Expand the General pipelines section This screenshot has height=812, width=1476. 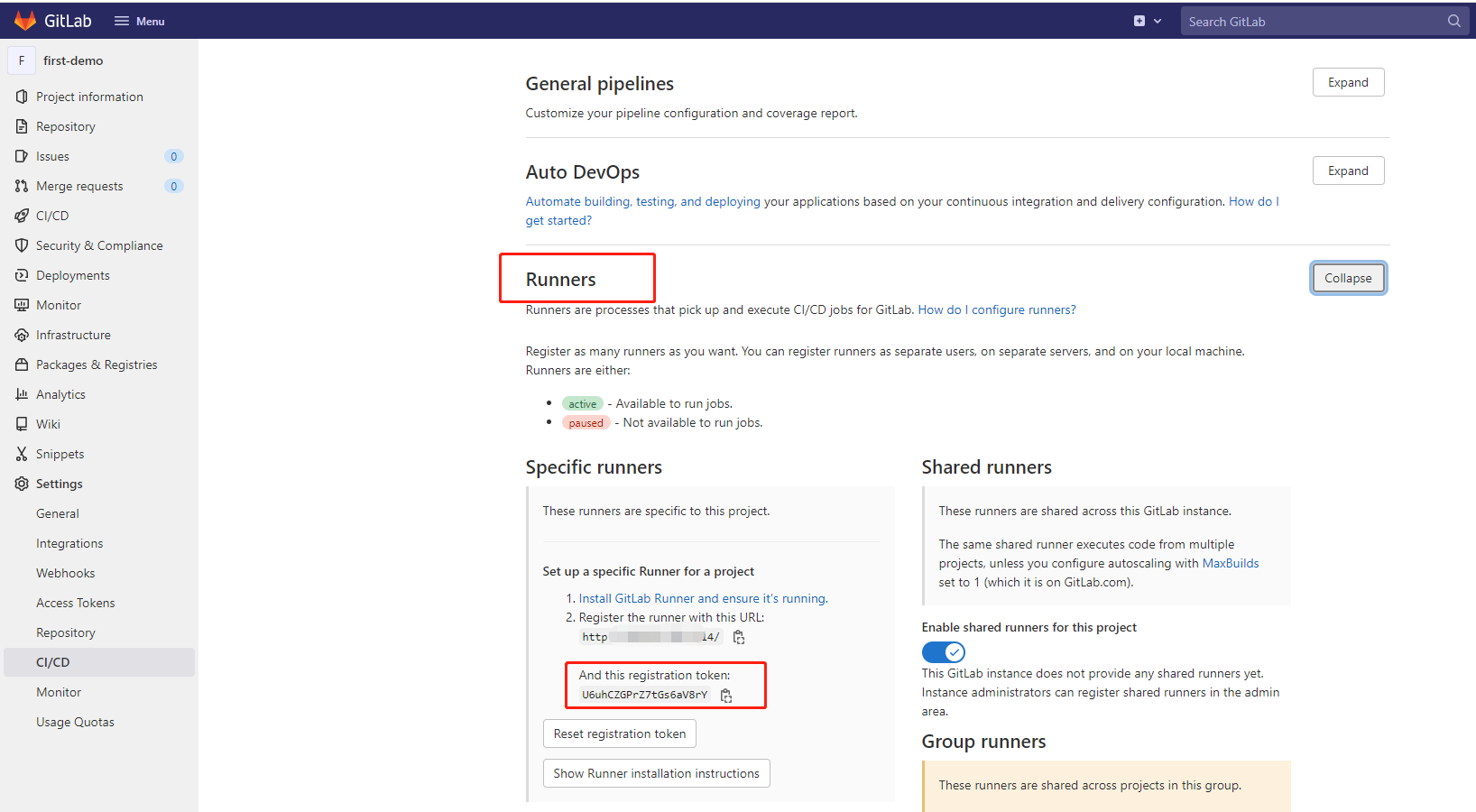(1348, 82)
